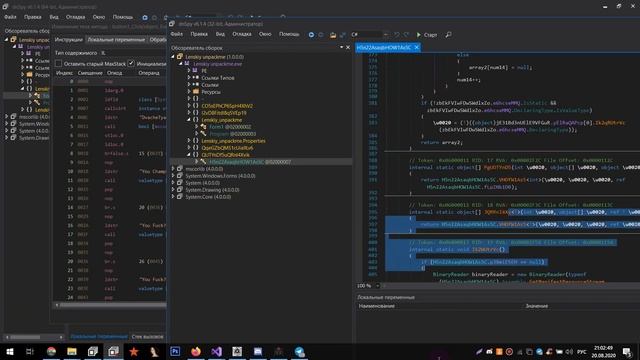
Task: Expand System.Windows.Forms (4.0.0.0) assembly
Action: [x=173, y=176]
